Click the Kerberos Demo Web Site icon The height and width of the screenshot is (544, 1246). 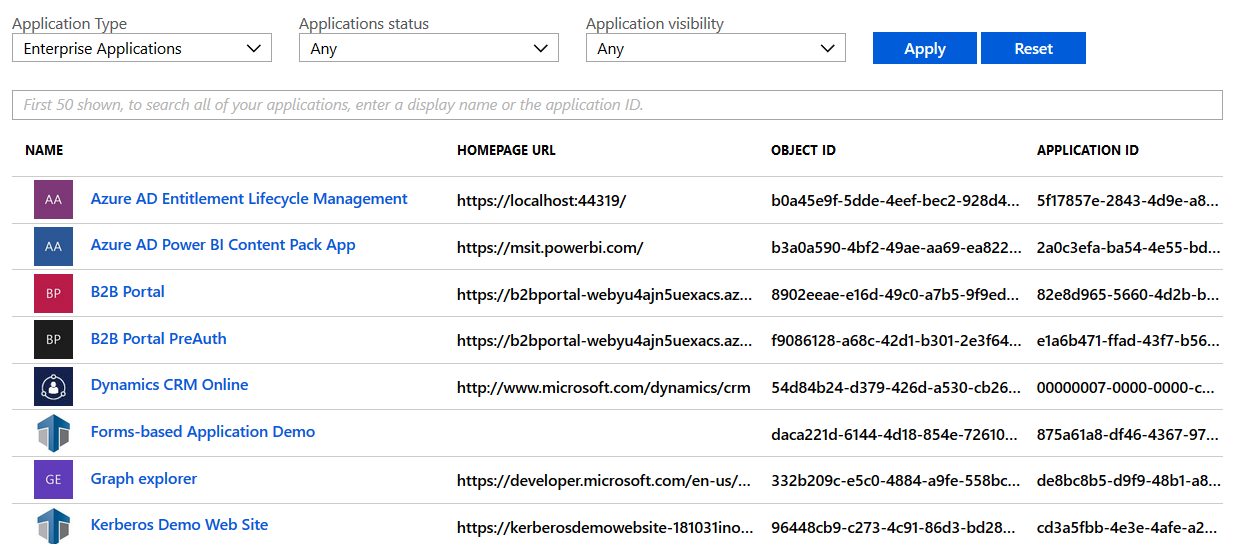[x=53, y=526]
